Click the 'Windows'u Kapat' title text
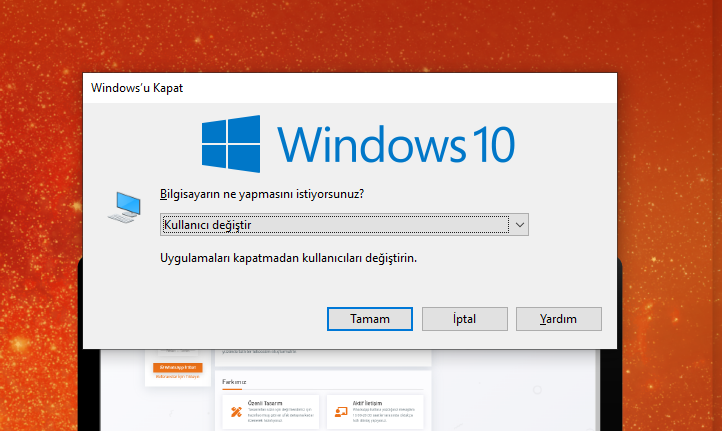The width and height of the screenshot is (722, 431). point(137,88)
